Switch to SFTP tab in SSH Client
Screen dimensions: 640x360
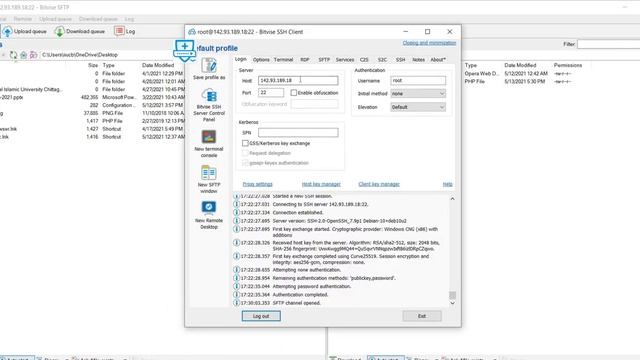tap(324, 60)
